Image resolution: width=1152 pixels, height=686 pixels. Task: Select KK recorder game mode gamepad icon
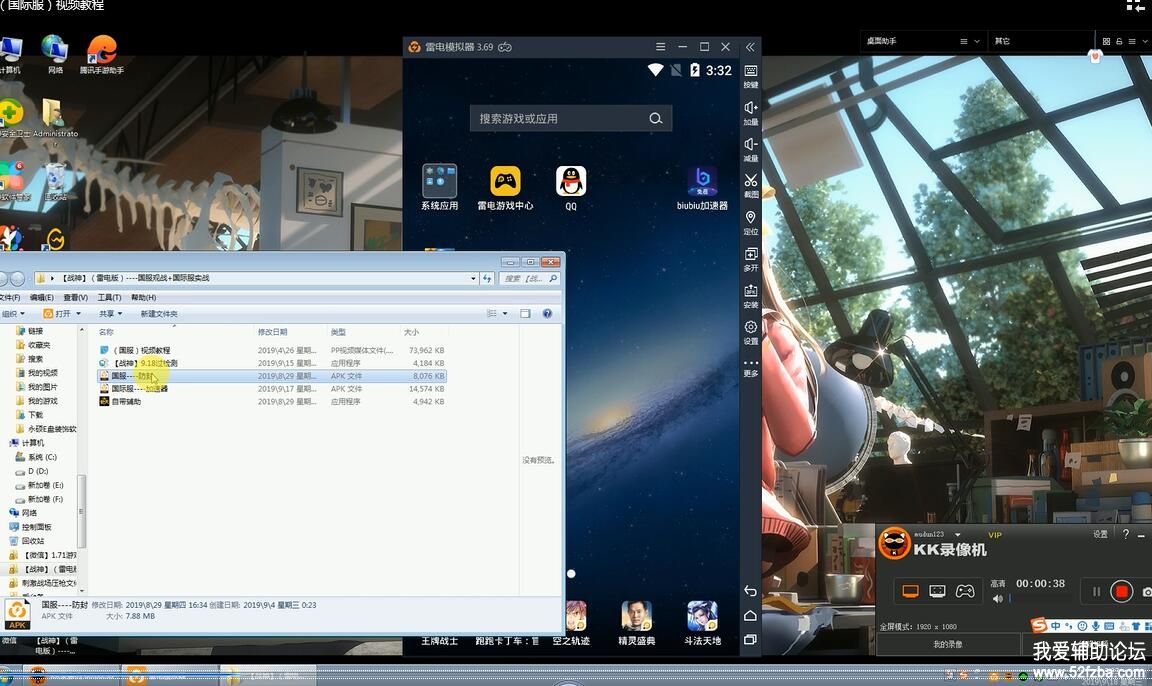(965, 591)
